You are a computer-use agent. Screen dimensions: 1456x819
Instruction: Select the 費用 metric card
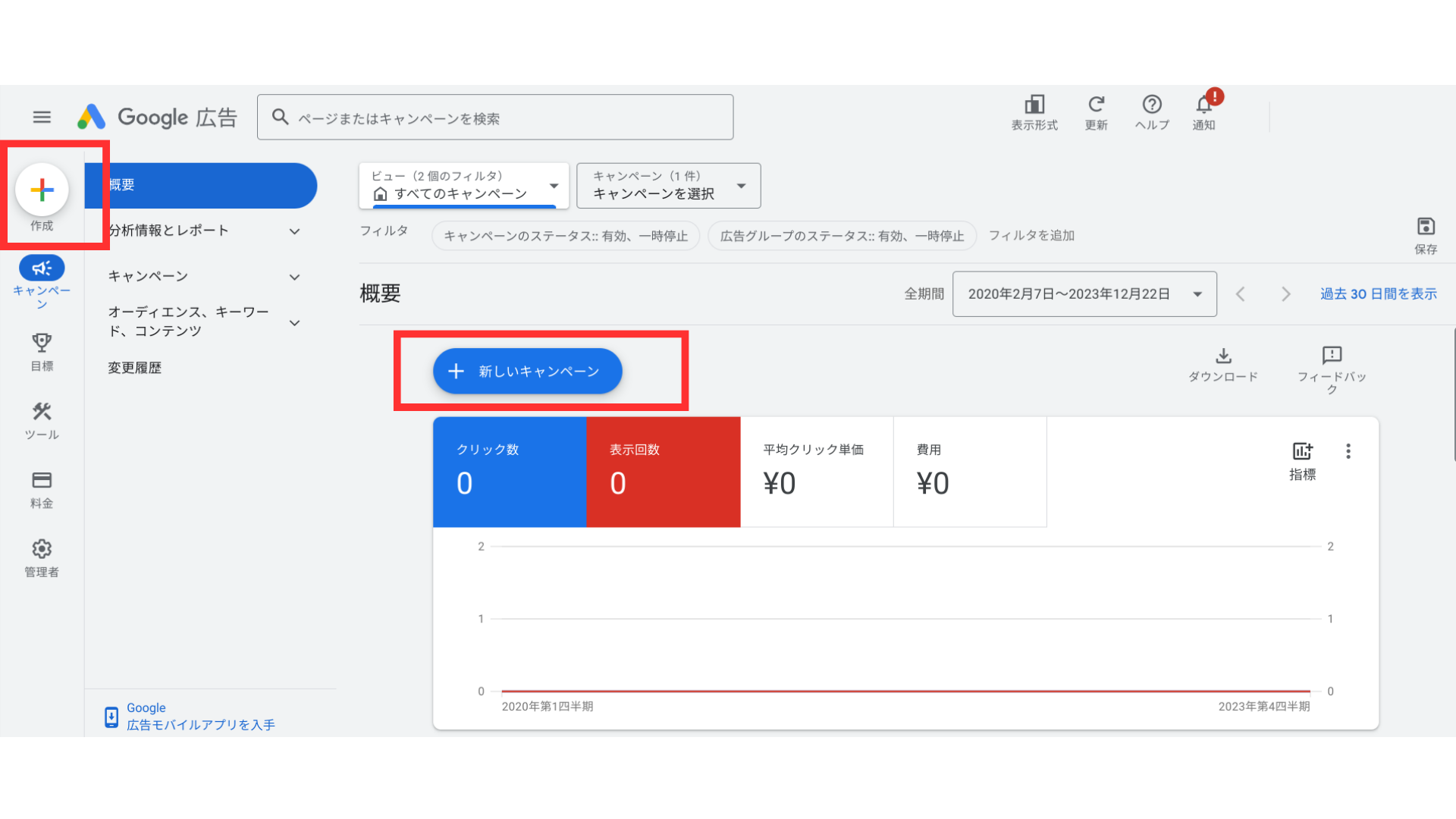tap(970, 472)
